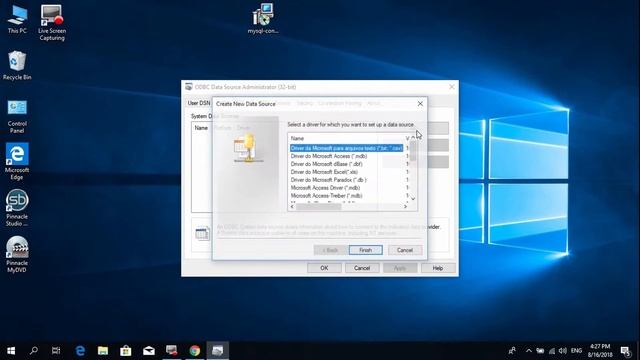This screenshot has height=360, width=640.
Task: Open Live Screen Capturing desktop shortcut
Action: (x=52, y=22)
